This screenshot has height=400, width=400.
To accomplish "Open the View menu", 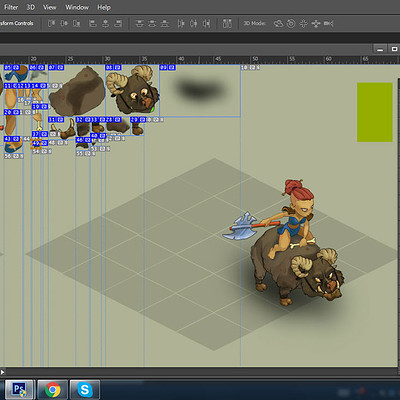I will [x=50, y=7].
